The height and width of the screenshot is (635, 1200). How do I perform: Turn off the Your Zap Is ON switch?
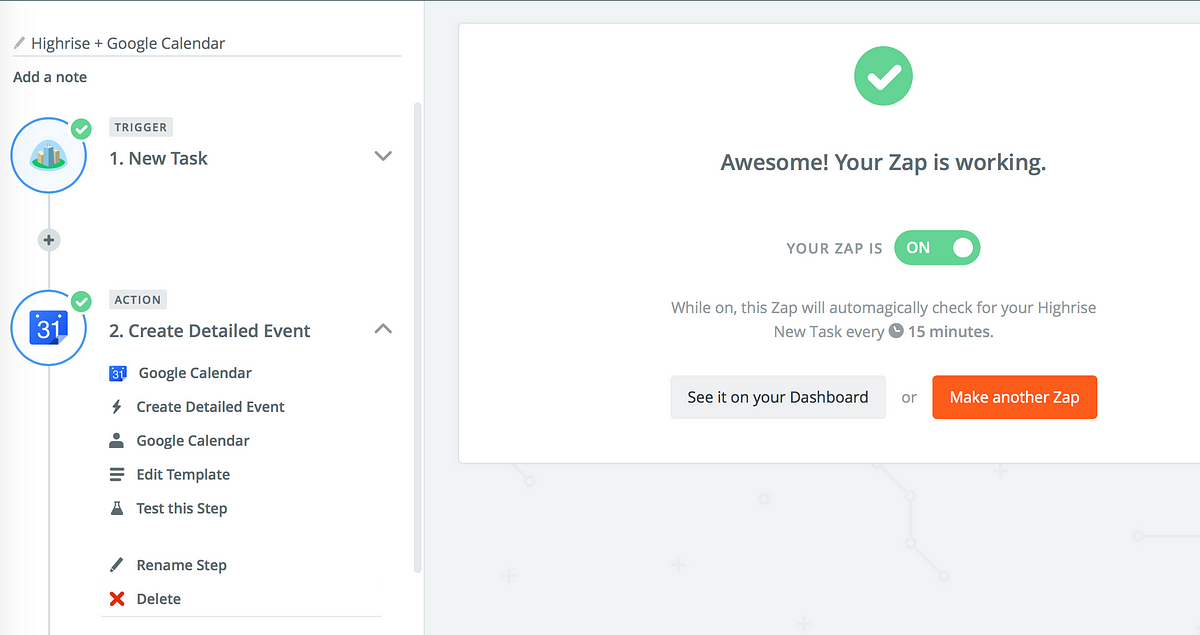click(x=936, y=248)
